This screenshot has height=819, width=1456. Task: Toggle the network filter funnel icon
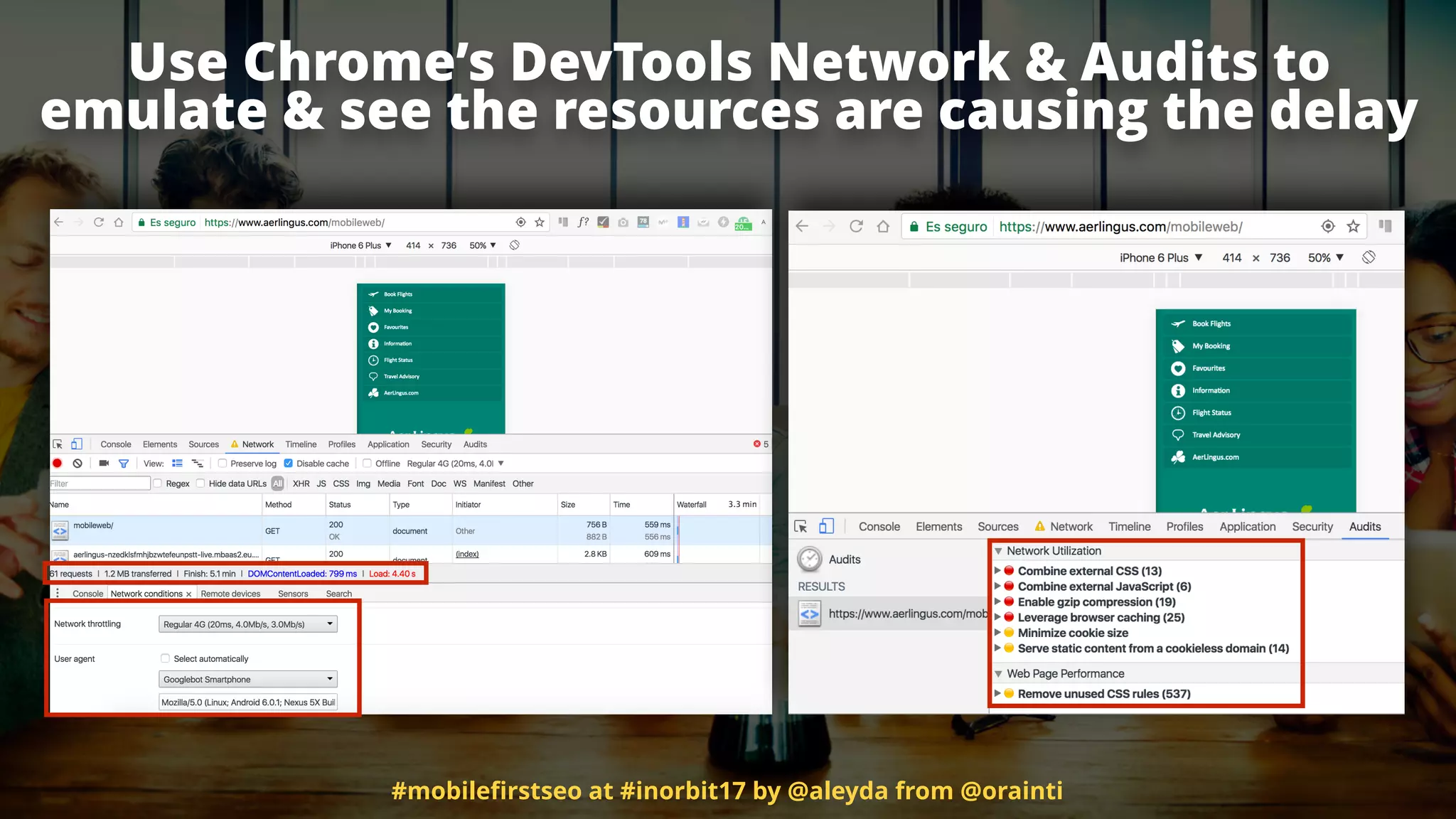click(x=124, y=464)
